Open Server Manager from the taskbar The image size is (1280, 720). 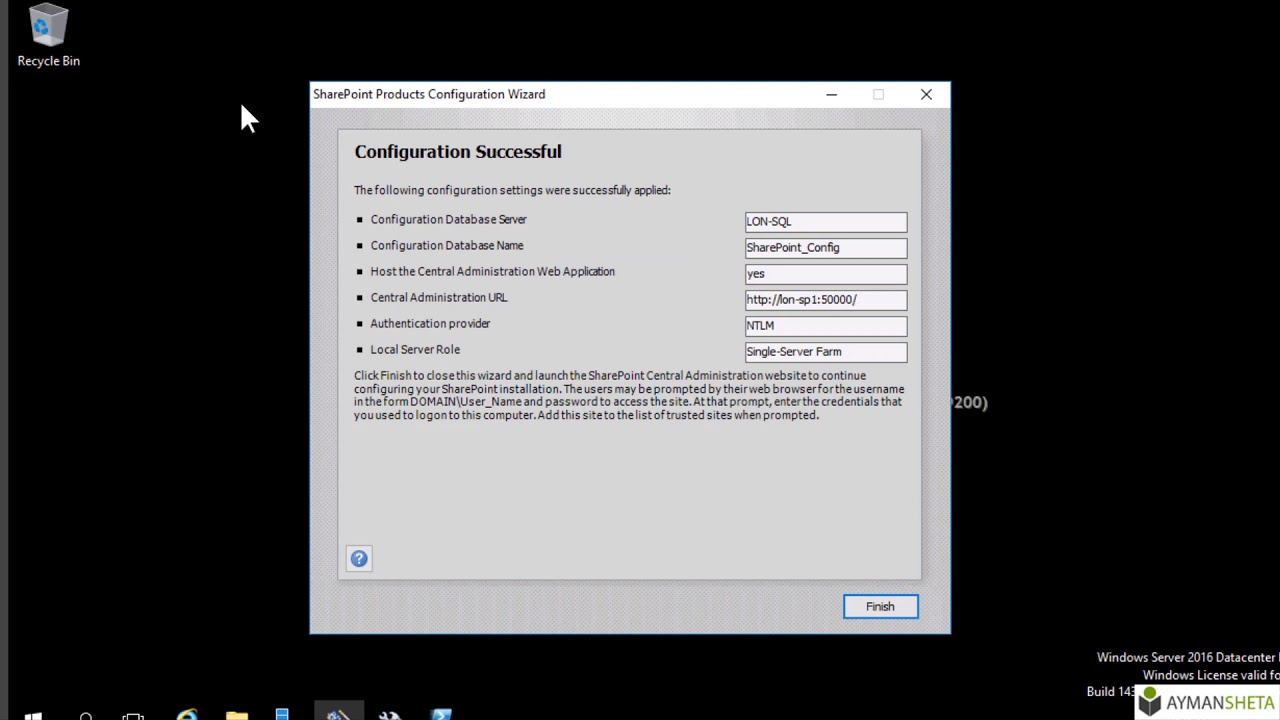point(282,714)
